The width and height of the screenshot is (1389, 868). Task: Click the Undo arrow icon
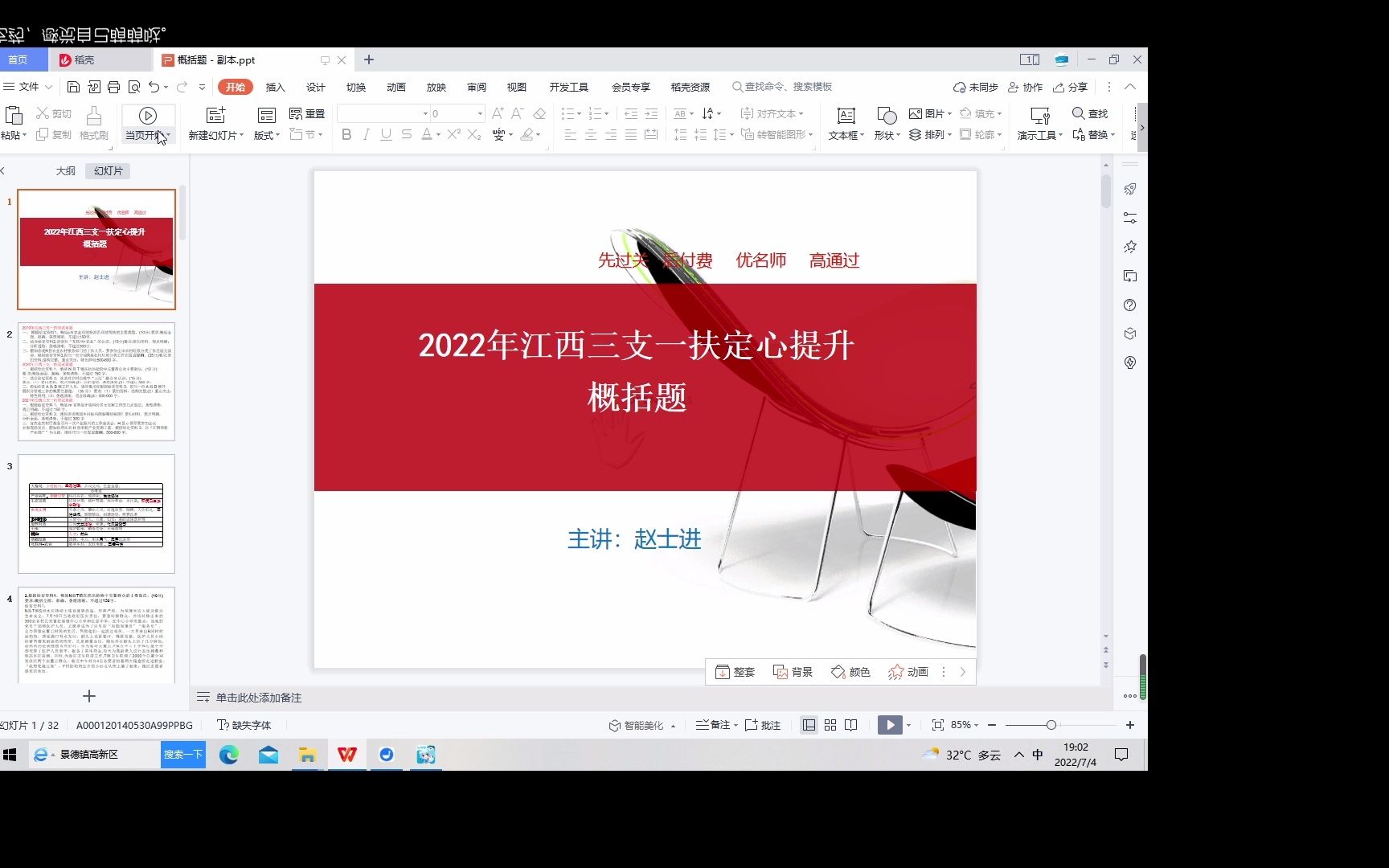point(154,87)
